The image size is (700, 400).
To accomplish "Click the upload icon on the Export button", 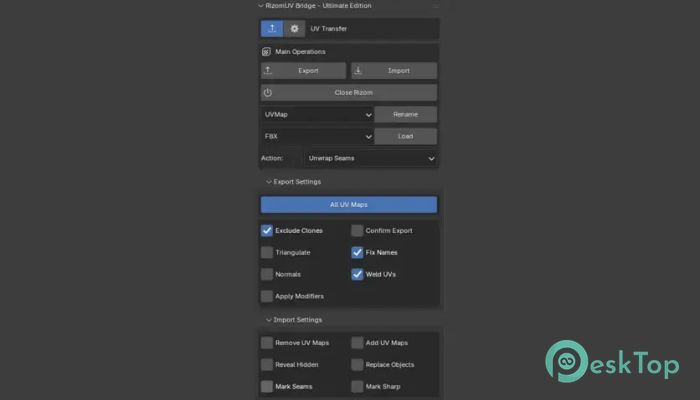I will [x=268, y=70].
